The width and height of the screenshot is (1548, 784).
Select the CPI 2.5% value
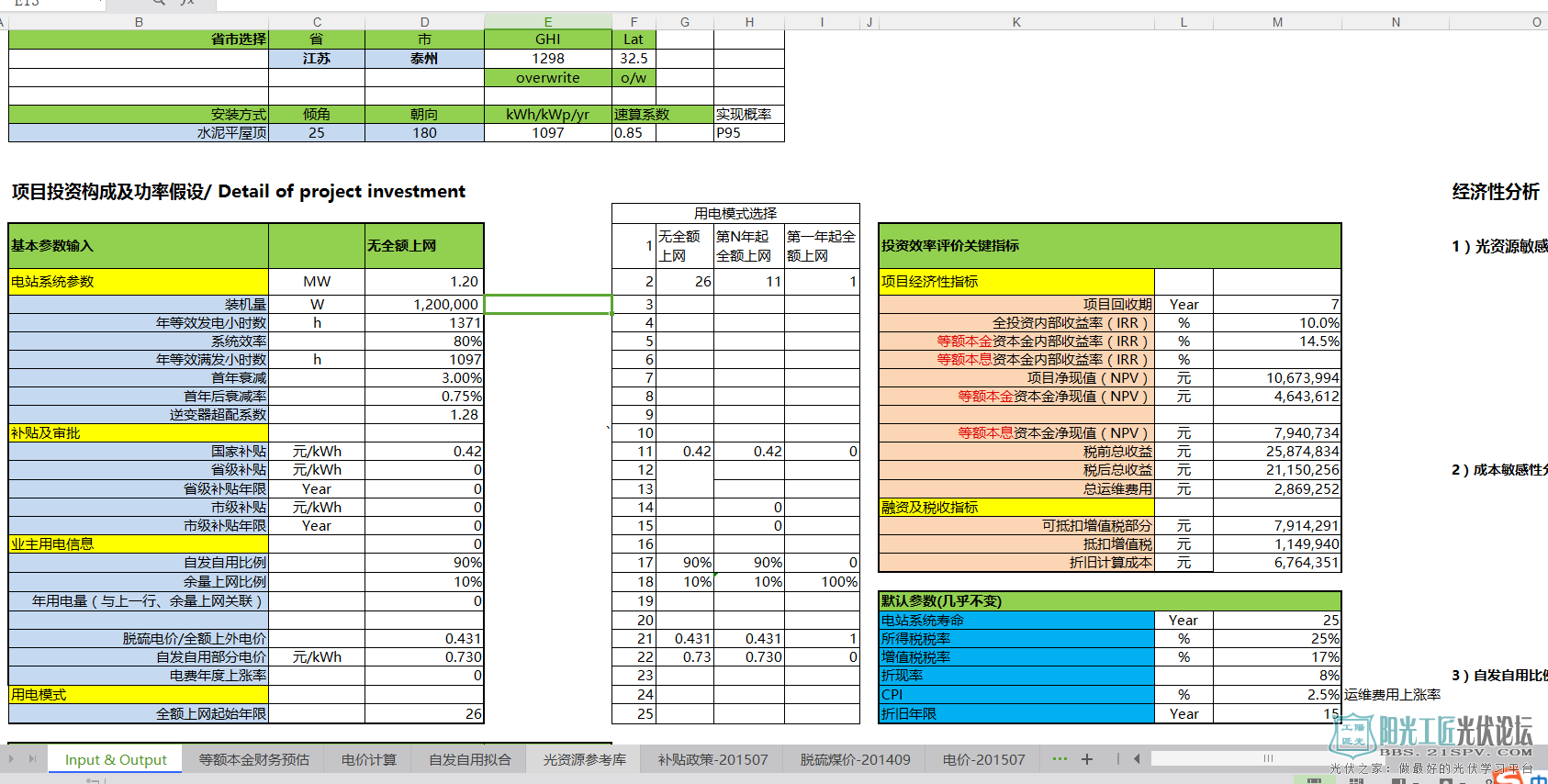tap(1277, 695)
